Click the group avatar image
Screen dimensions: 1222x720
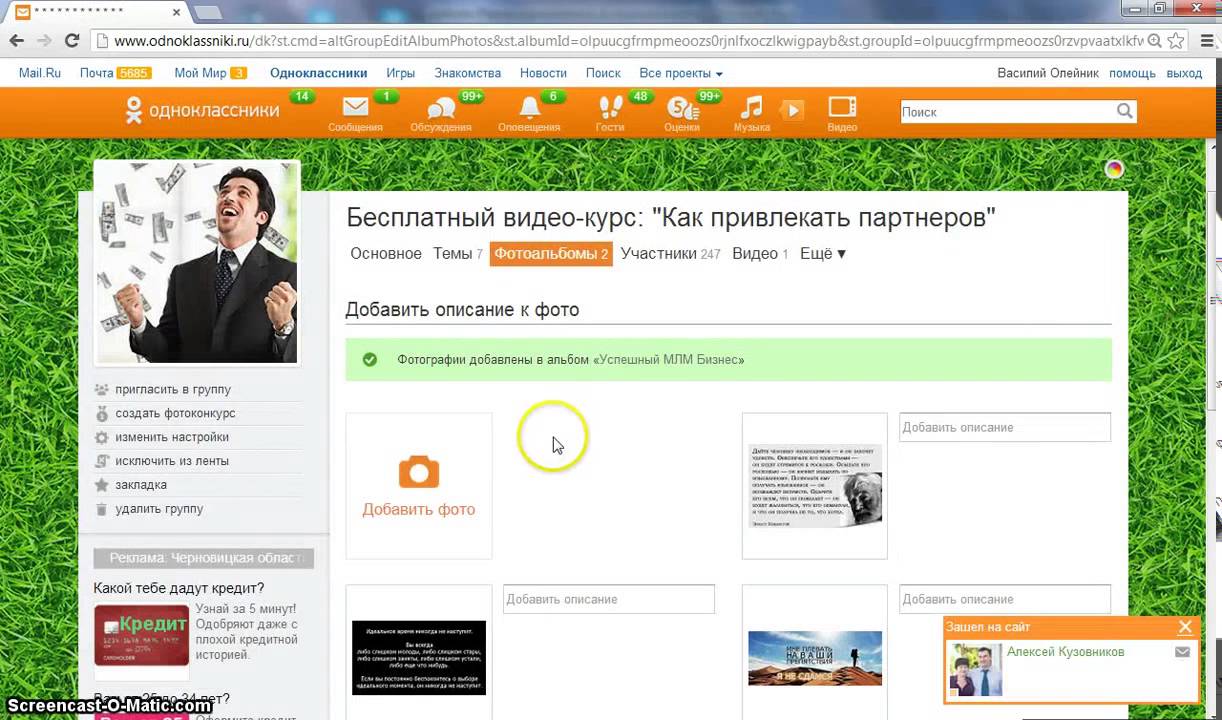point(196,263)
